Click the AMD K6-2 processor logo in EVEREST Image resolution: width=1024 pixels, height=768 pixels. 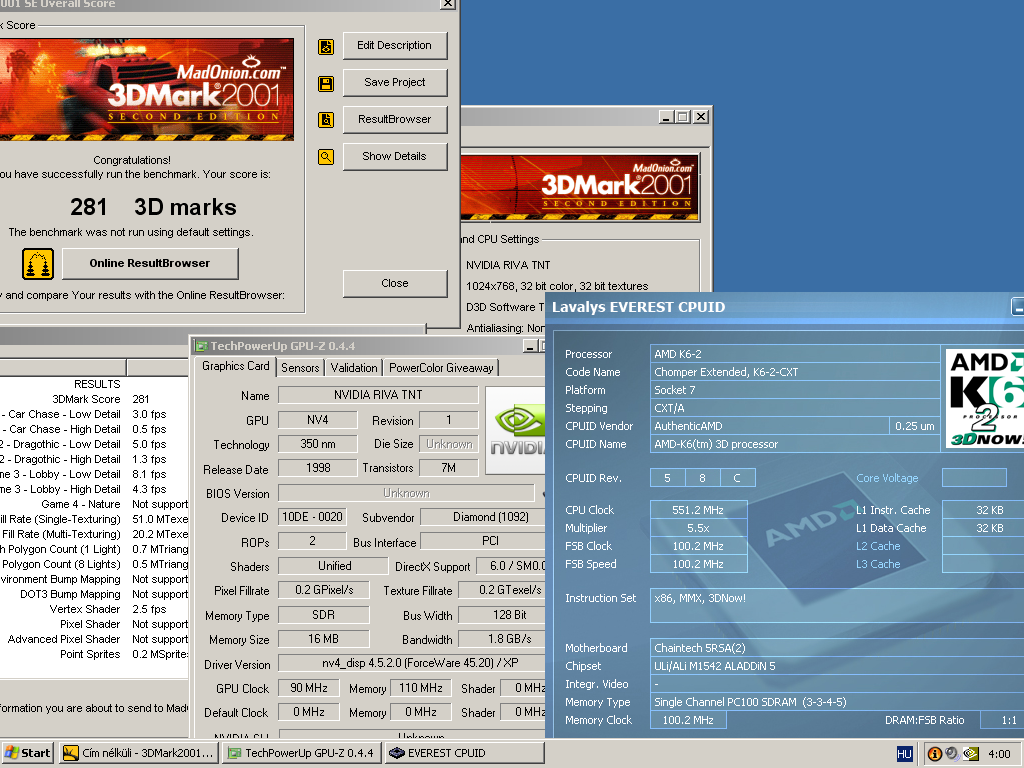pos(985,398)
